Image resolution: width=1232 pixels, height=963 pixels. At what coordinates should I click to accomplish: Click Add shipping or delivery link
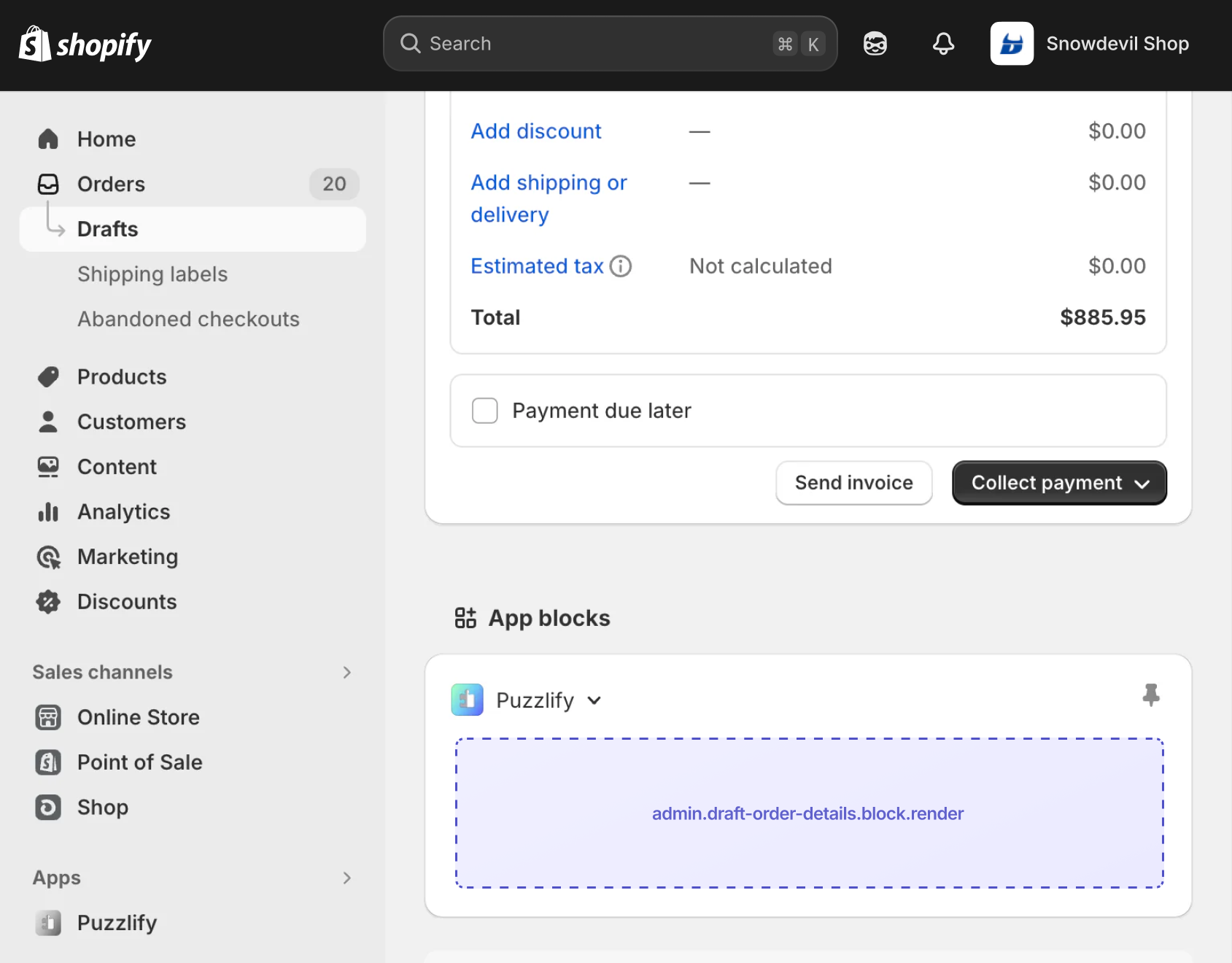tap(549, 198)
